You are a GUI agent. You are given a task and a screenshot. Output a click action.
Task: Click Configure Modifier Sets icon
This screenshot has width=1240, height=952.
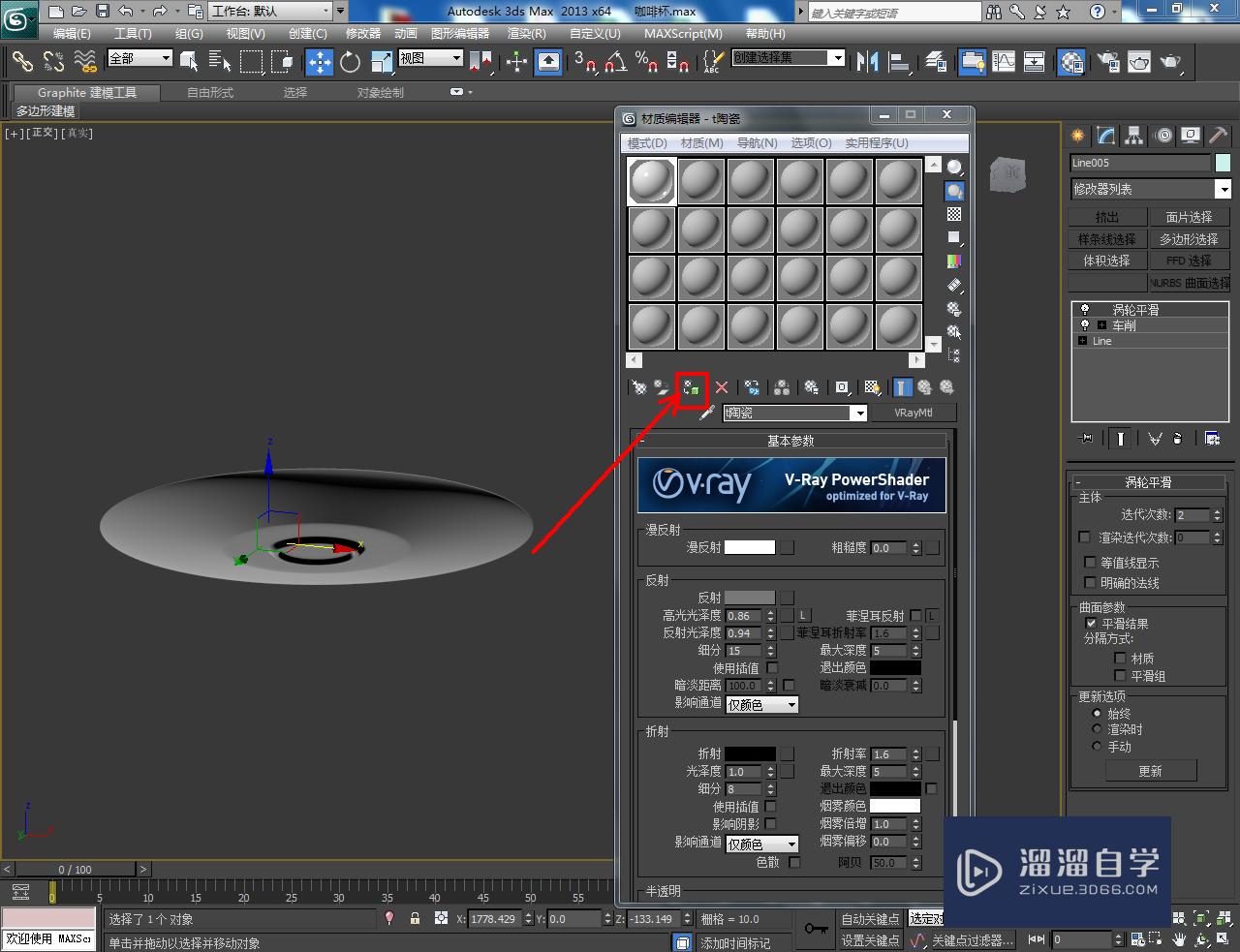1212,439
